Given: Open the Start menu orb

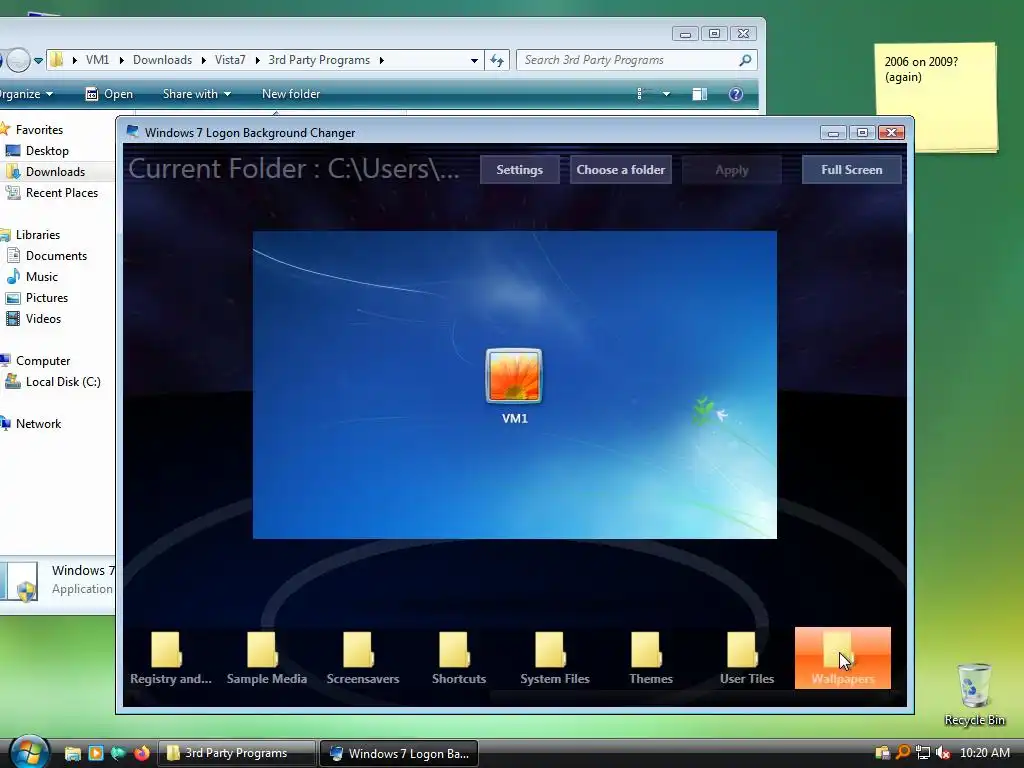Looking at the screenshot, I should tap(28, 752).
